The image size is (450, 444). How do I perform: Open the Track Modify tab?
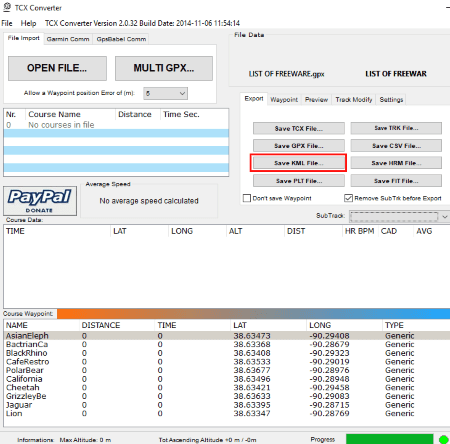point(354,99)
